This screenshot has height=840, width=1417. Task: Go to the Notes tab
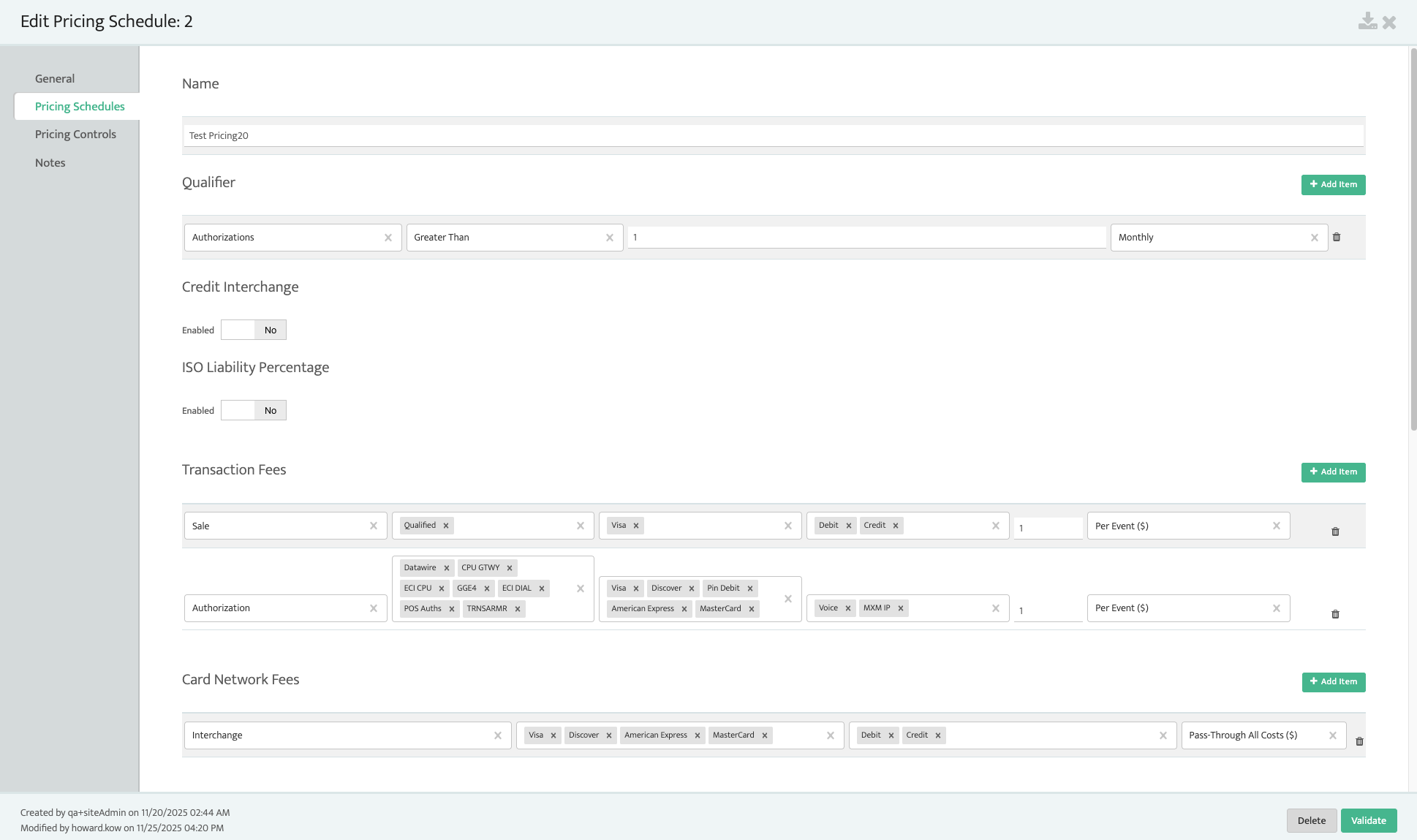(50, 163)
